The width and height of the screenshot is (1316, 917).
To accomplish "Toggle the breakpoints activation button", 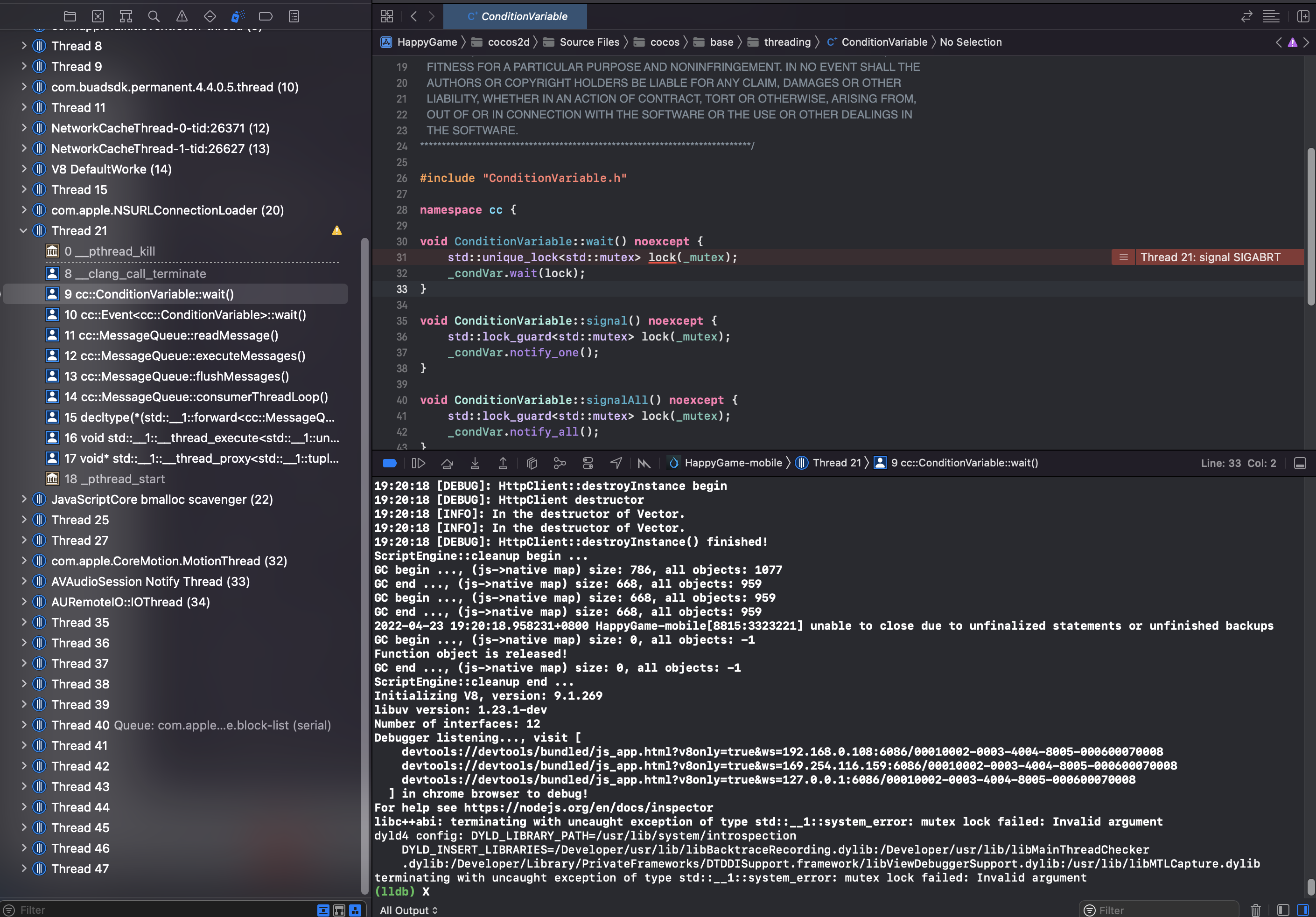I will pyautogui.click(x=390, y=463).
